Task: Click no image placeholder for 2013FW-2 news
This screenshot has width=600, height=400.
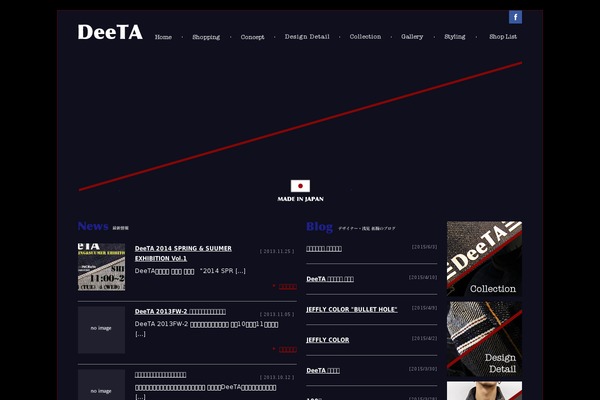Action: point(101,330)
